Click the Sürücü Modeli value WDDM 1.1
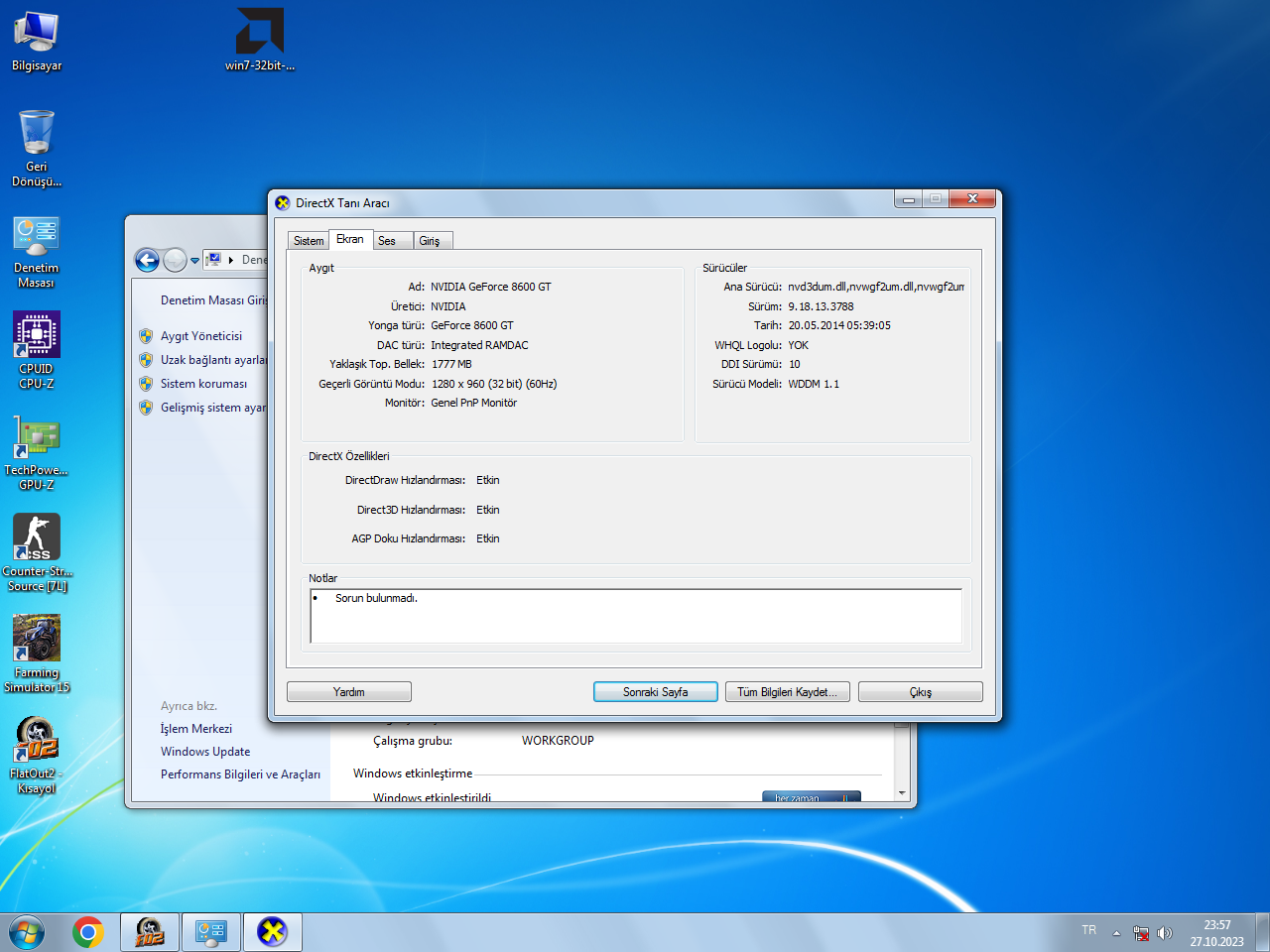The width and height of the screenshot is (1270, 952). [x=814, y=384]
